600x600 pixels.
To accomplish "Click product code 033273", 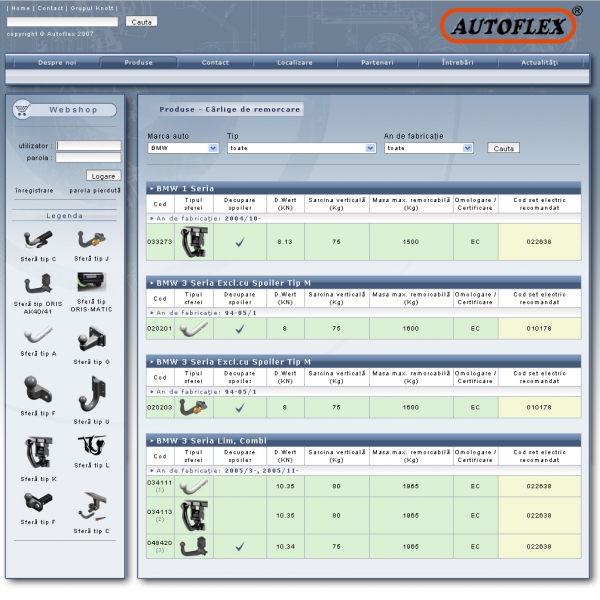I will pos(160,242).
